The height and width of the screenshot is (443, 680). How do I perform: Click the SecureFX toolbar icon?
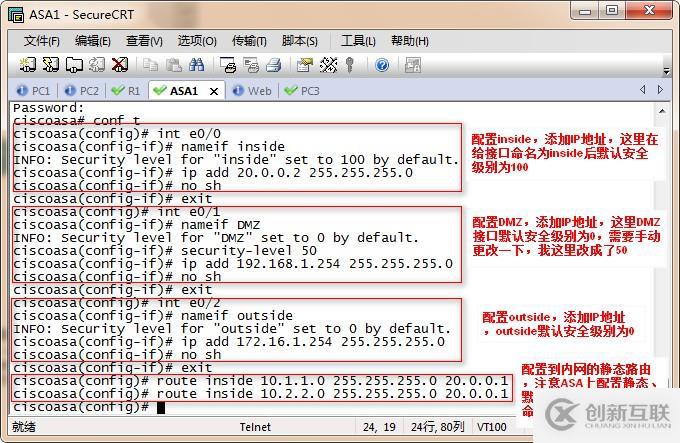412,65
